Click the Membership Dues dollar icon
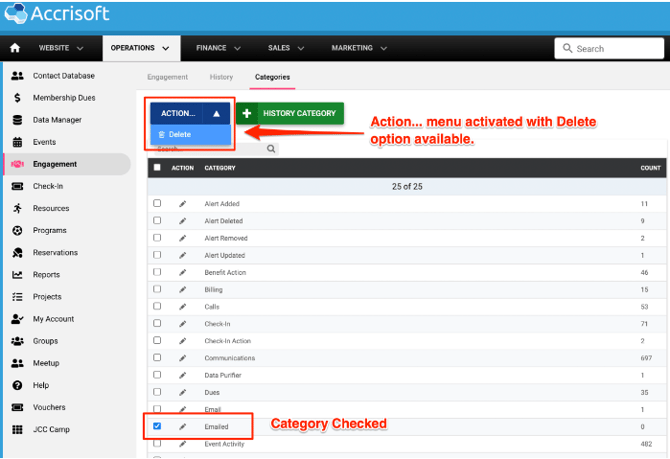The height and width of the screenshot is (459, 670). tap(17, 98)
